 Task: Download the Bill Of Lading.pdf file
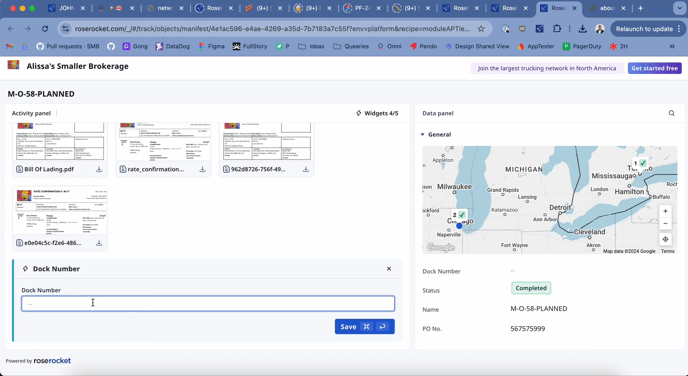tap(99, 169)
